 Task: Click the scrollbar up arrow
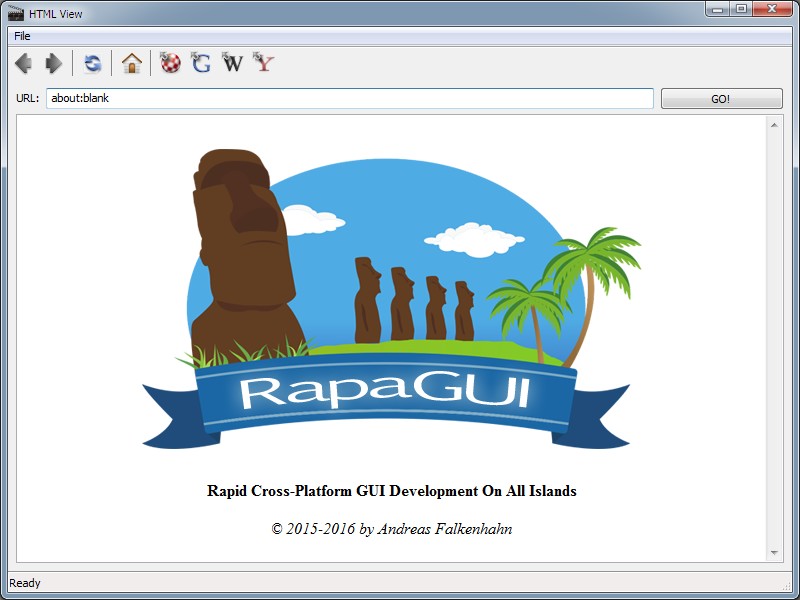(x=774, y=125)
